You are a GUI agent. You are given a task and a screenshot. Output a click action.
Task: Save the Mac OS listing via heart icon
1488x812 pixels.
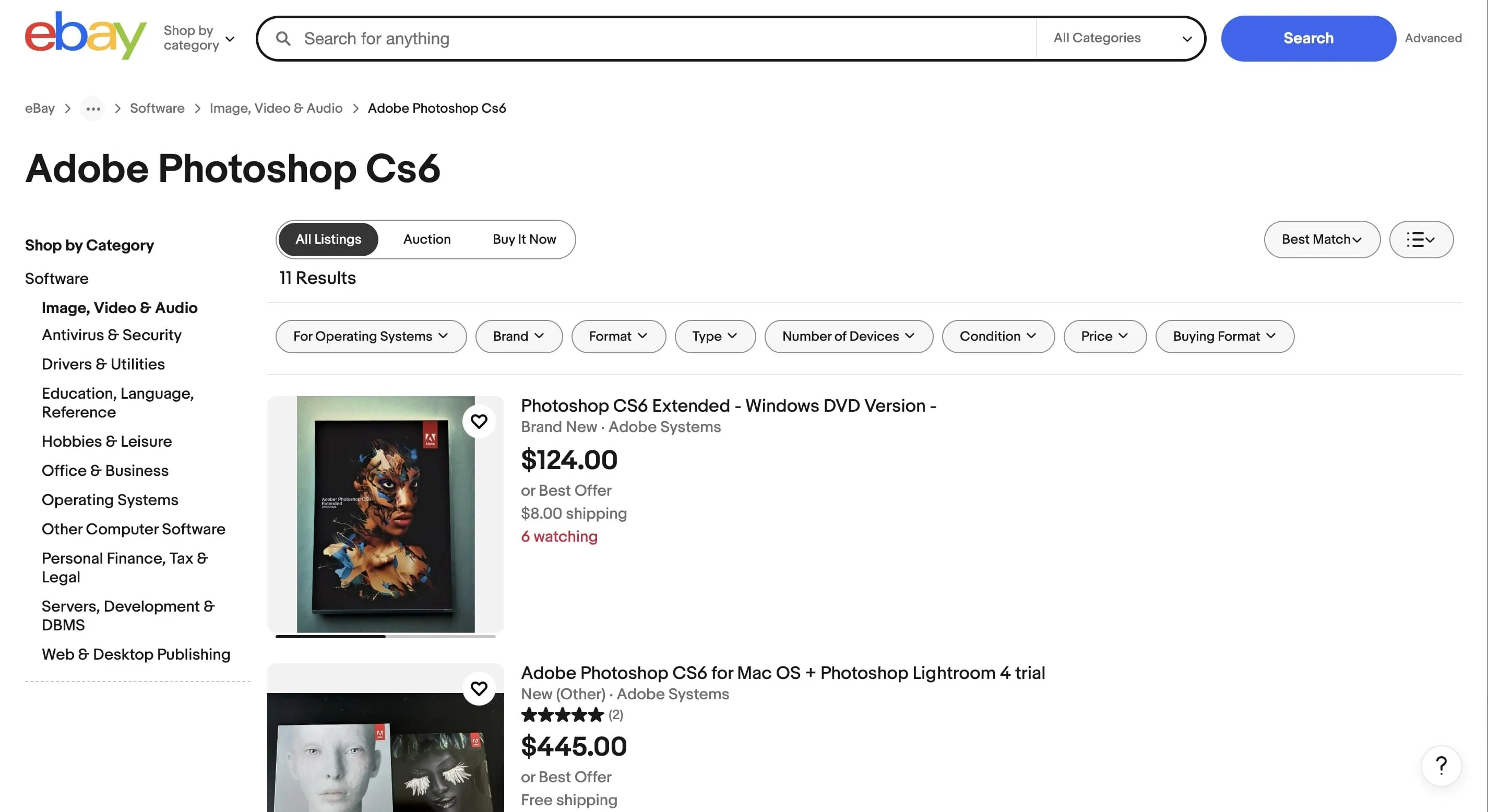(x=479, y=688)
